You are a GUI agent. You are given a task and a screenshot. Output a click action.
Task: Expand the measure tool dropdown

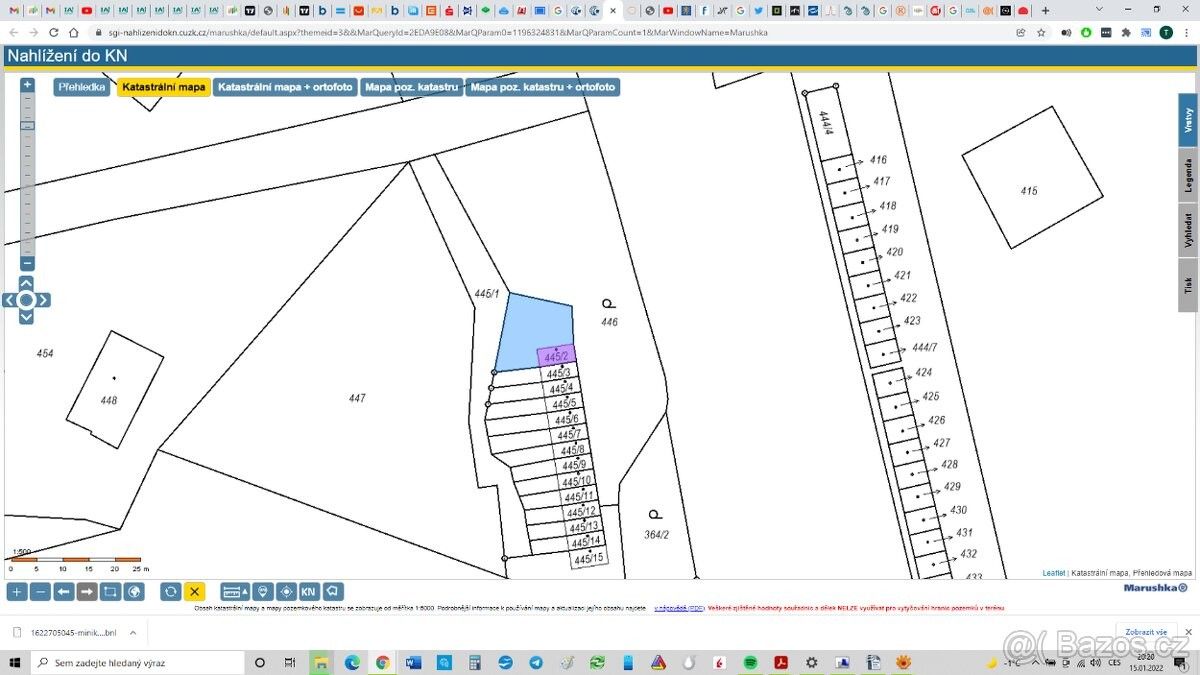pyautogui.click(x=234, y=592)
